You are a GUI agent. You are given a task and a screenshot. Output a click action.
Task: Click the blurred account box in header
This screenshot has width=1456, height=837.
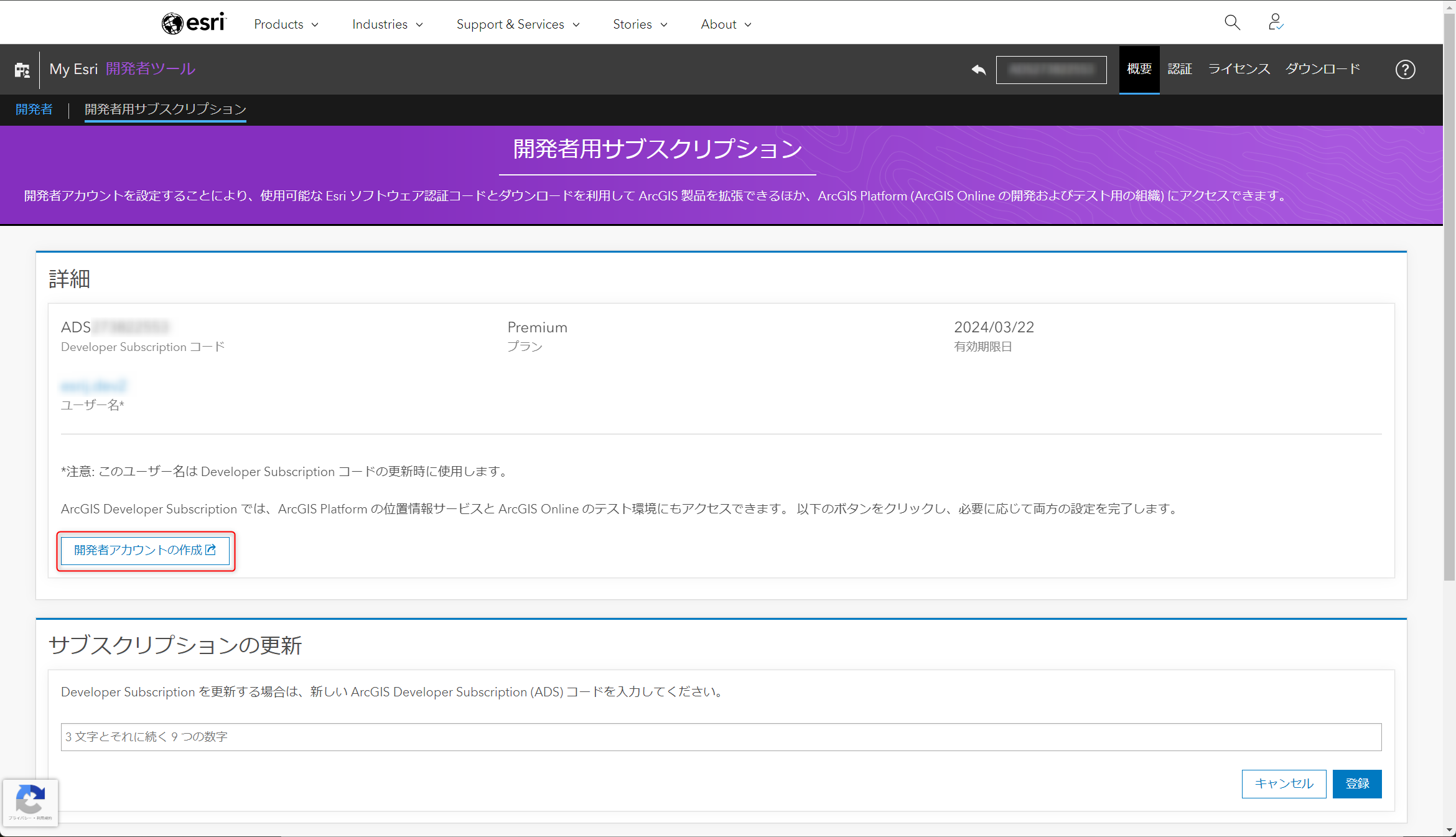1051,70
